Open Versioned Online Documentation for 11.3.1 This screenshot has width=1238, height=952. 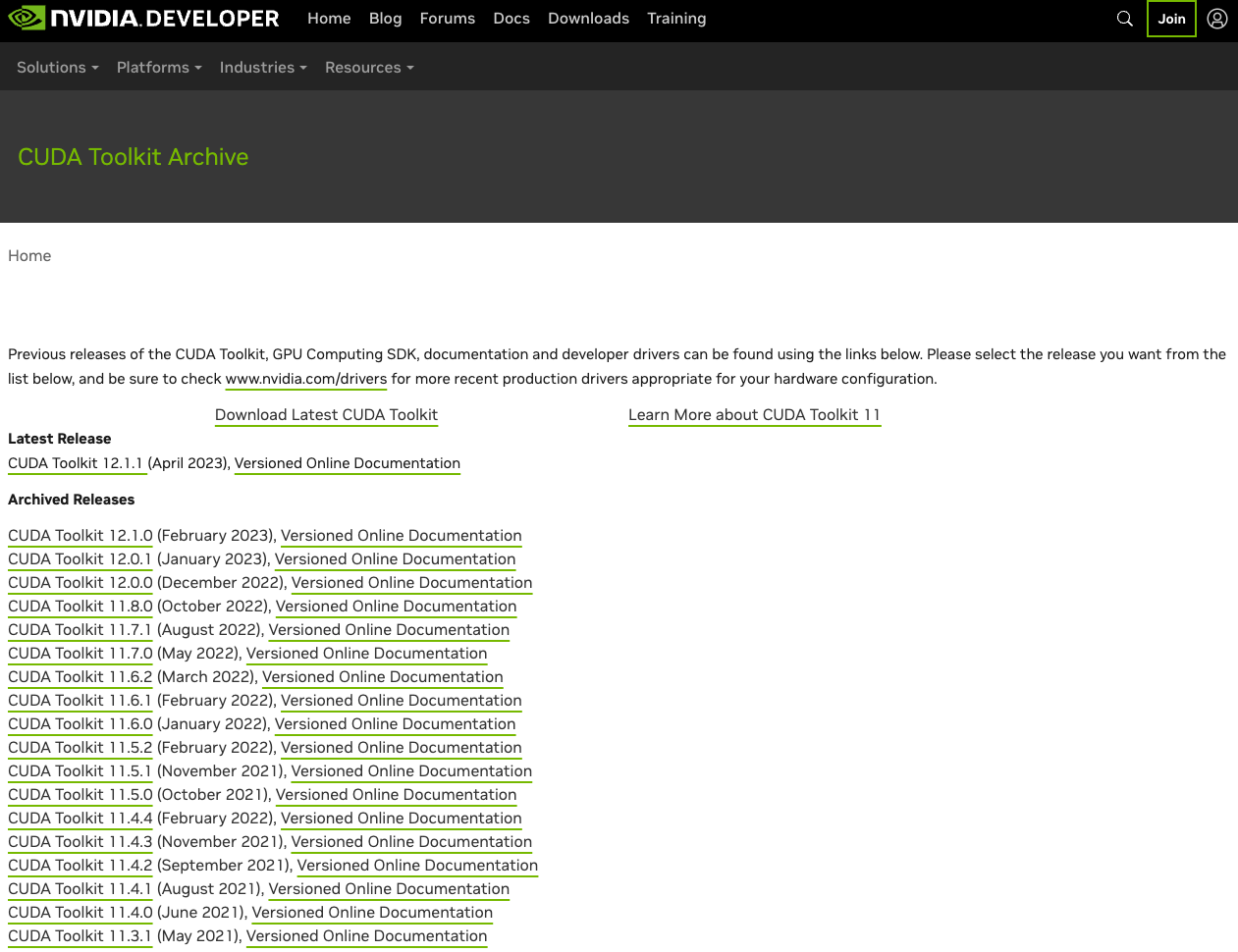(367, 936)
